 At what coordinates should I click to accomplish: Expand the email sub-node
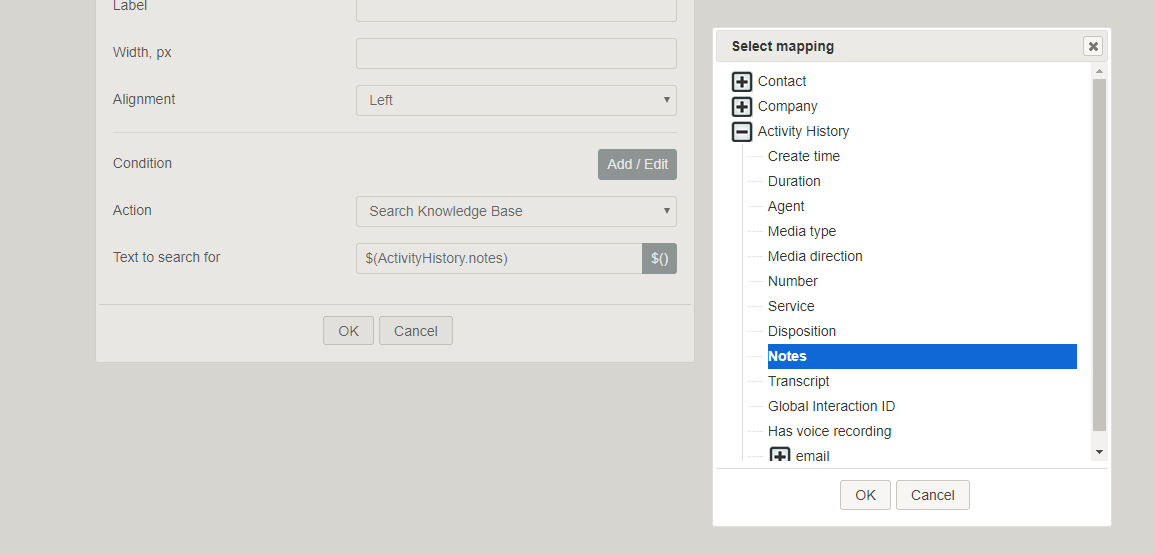pyautogui.click(x=780, y=456)
